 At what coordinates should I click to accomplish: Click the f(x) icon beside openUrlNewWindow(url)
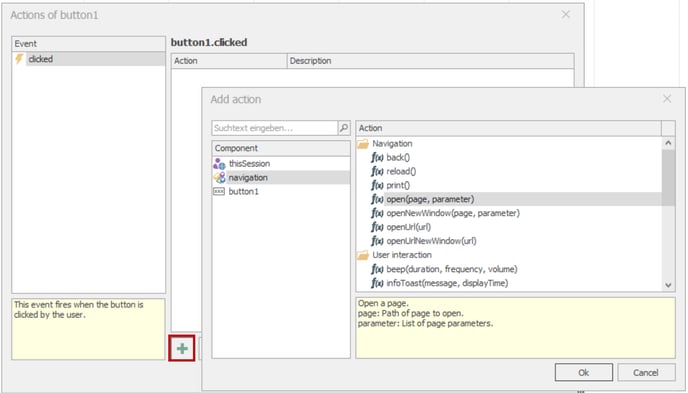(x=377, y=241)
